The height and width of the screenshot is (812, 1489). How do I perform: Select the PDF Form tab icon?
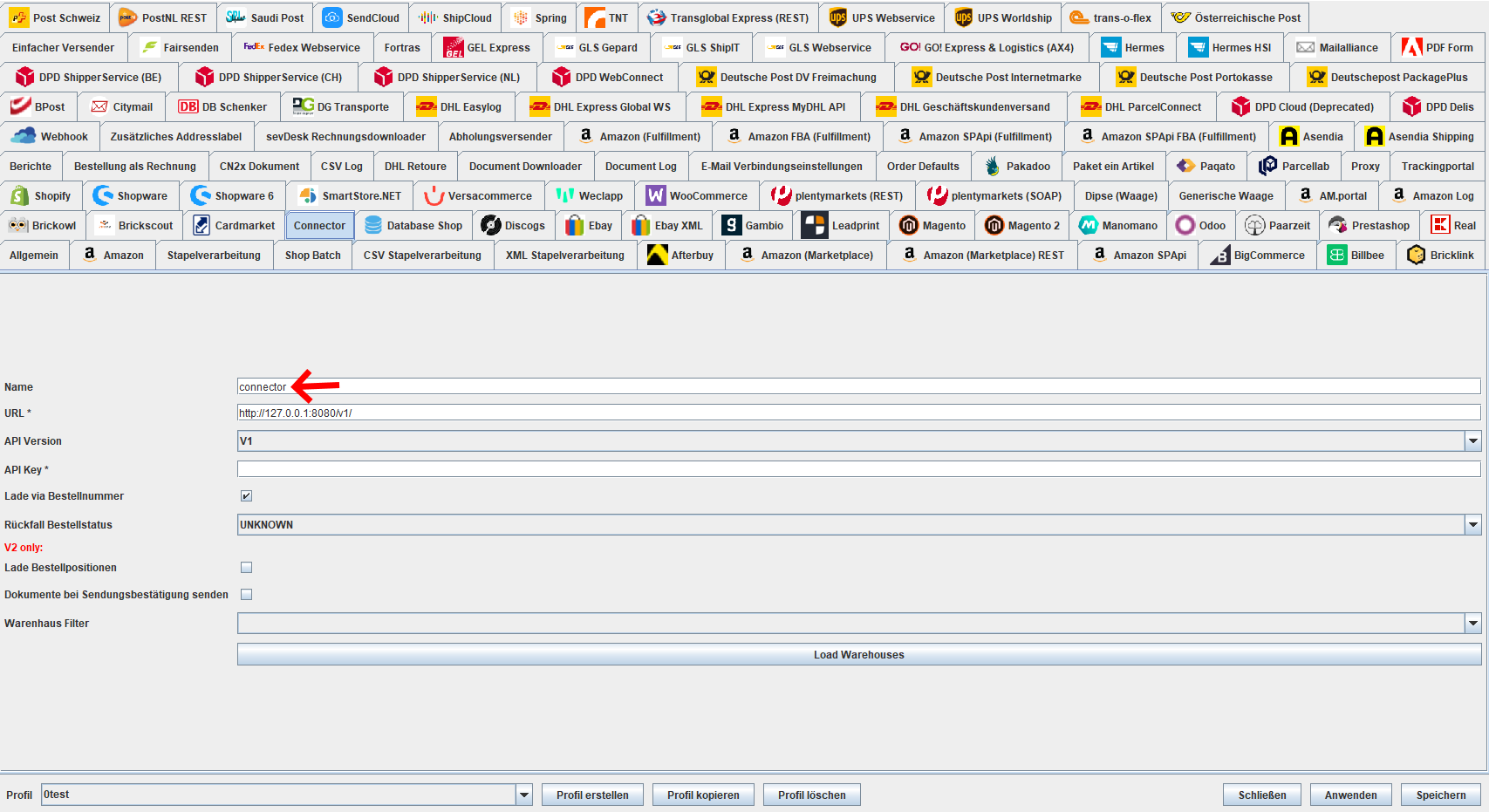click(1412, 47)
